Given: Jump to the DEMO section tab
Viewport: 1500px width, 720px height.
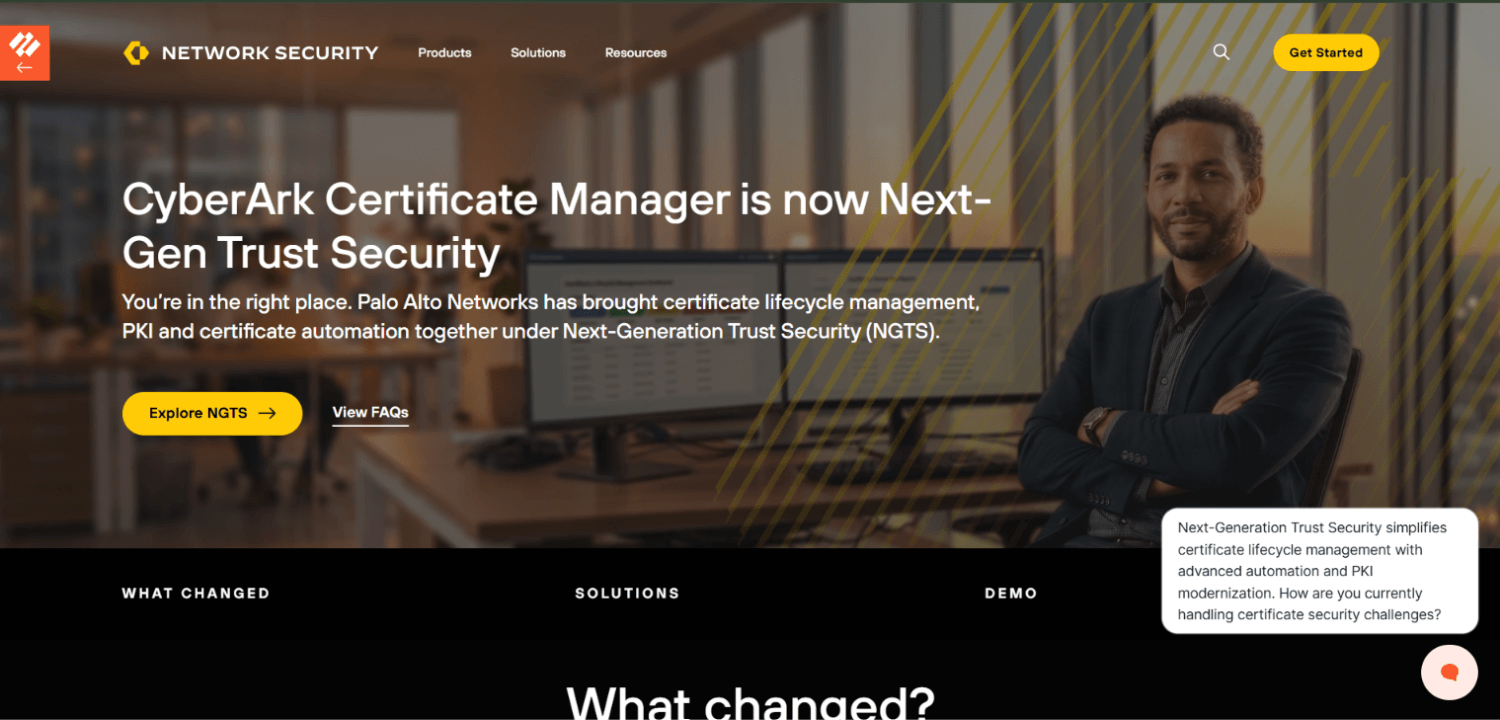Looking at the screenshot, I should tap(1011, 593).
